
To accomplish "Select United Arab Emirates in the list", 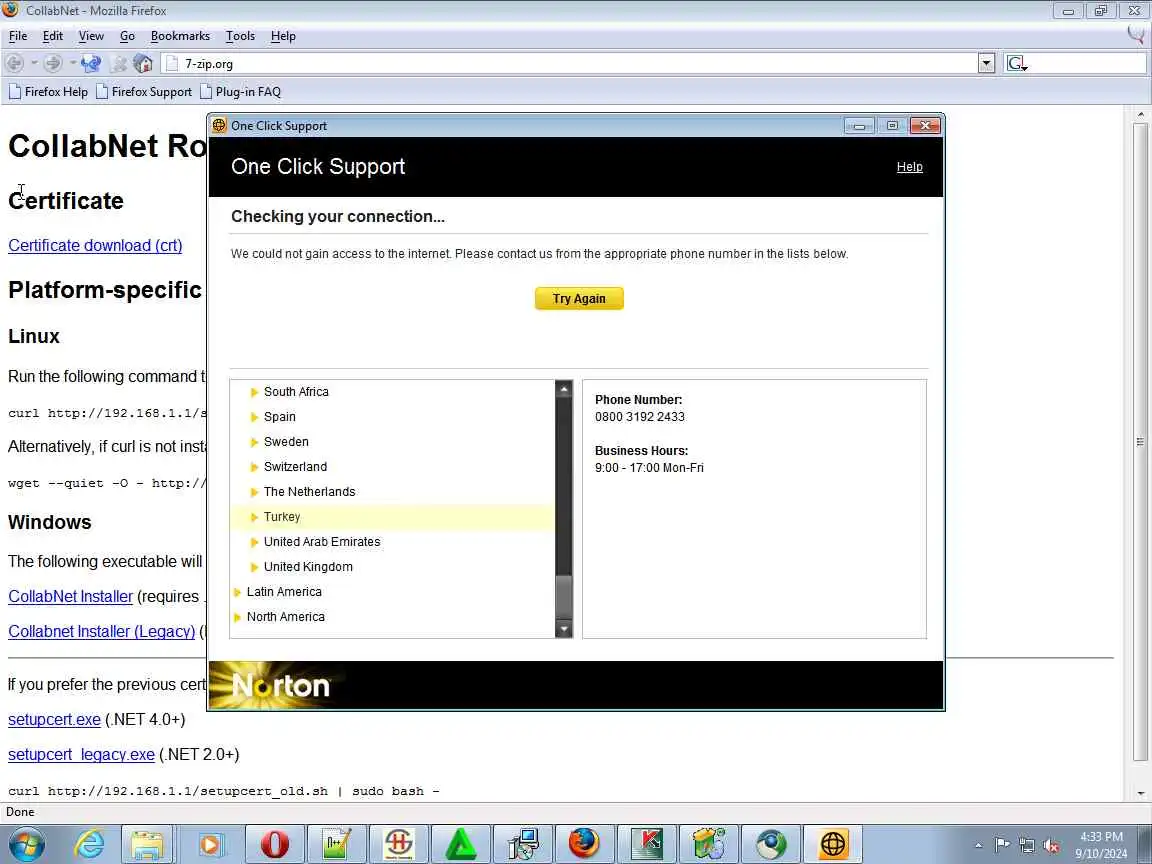I will point(322,541).
